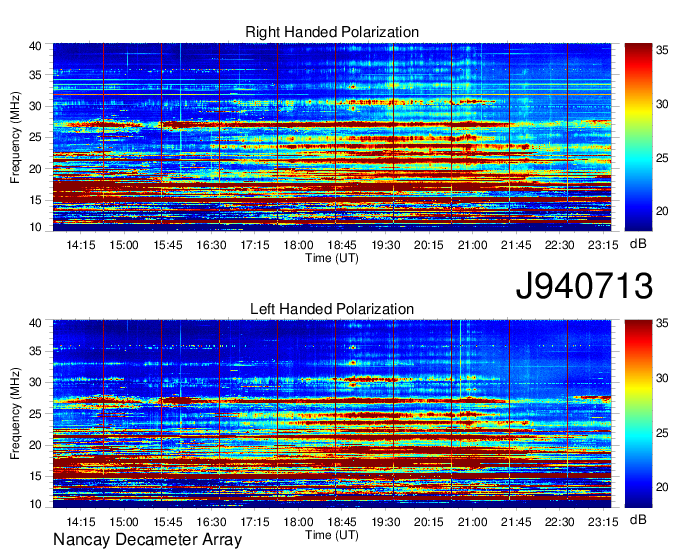Click "30" dB value on Right Handed colorbar

(662, 104)
